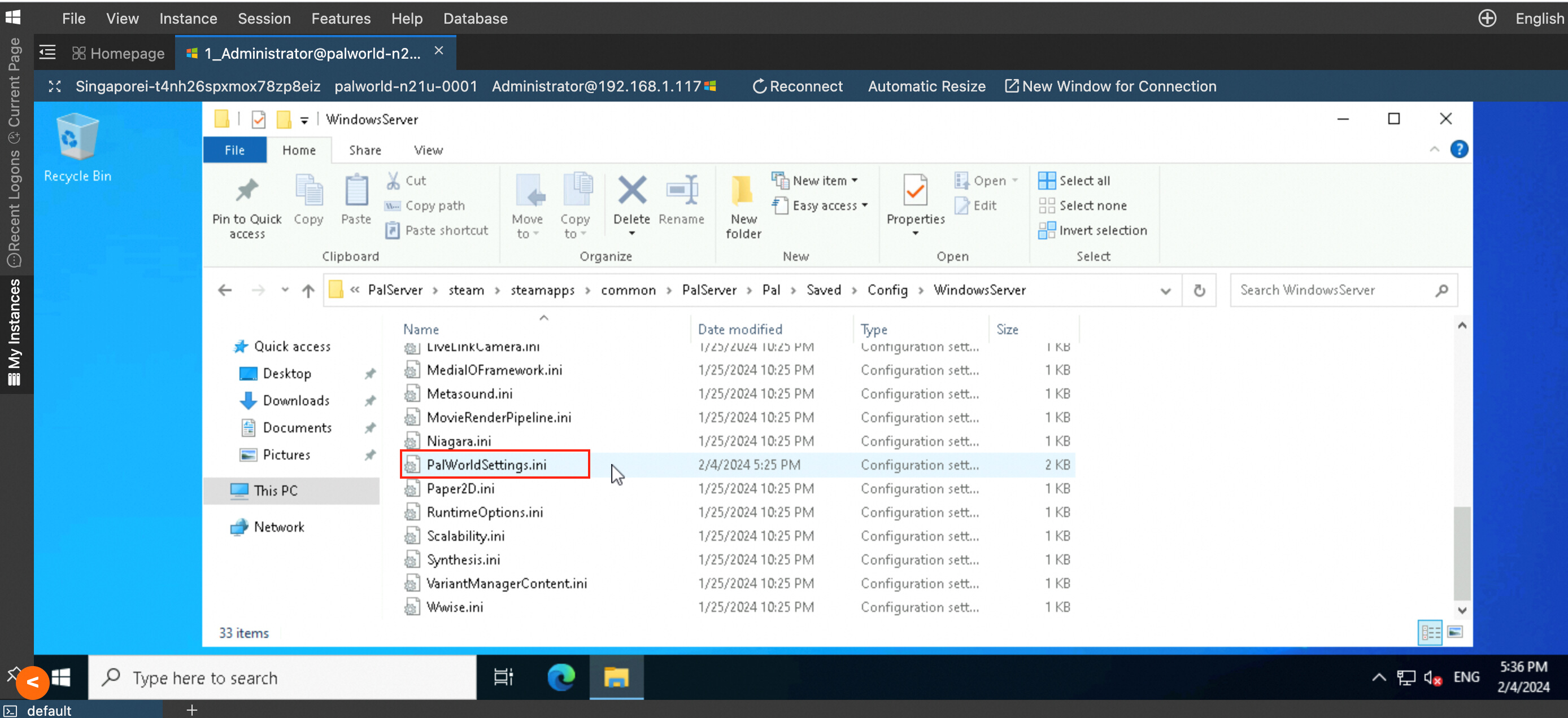
Task: Show hidden system tray icons
Action: click(1379, 678)
